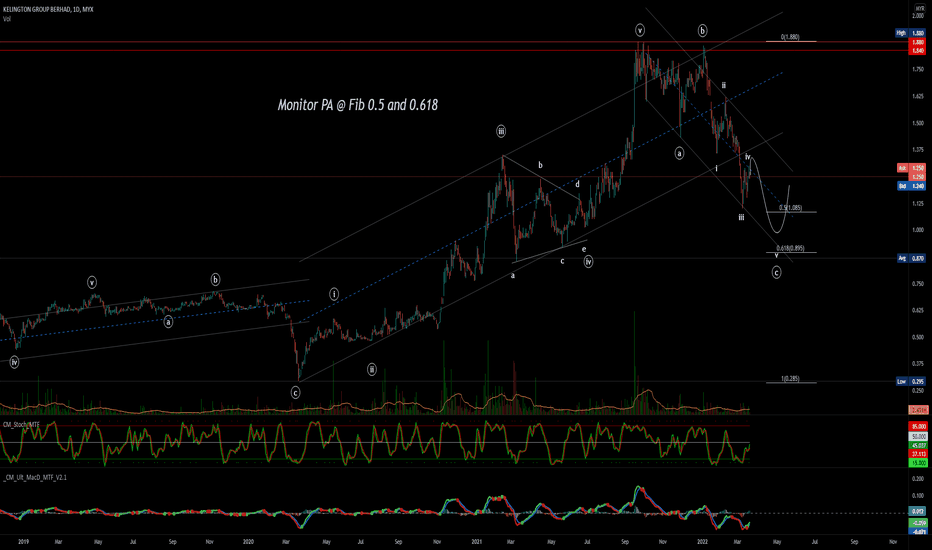Viewport: 932px width, 550px height.
Task: Click the uncircled wave label b in triangle
Action: pos(540,165)
